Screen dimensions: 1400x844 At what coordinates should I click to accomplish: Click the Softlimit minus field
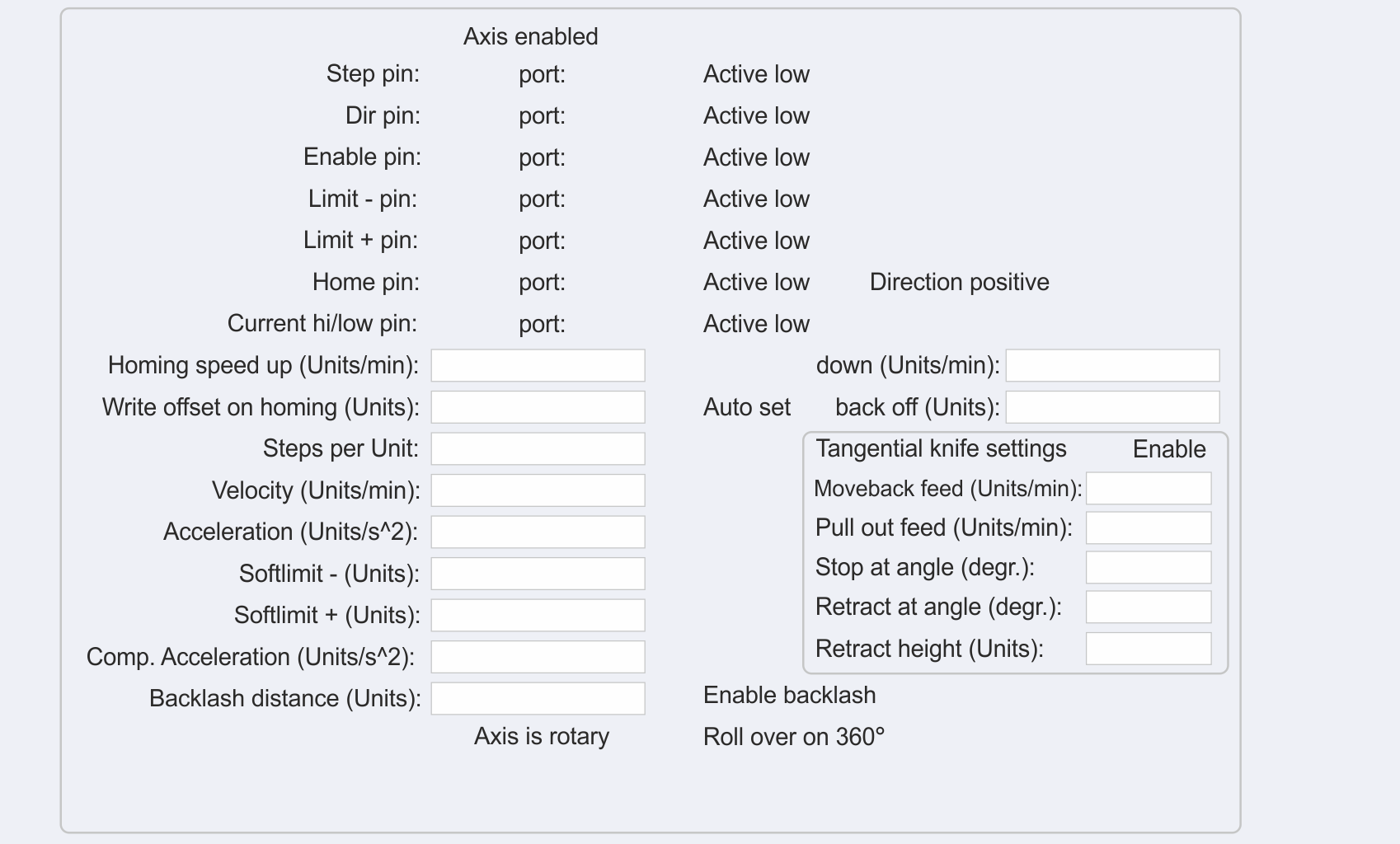538,574
